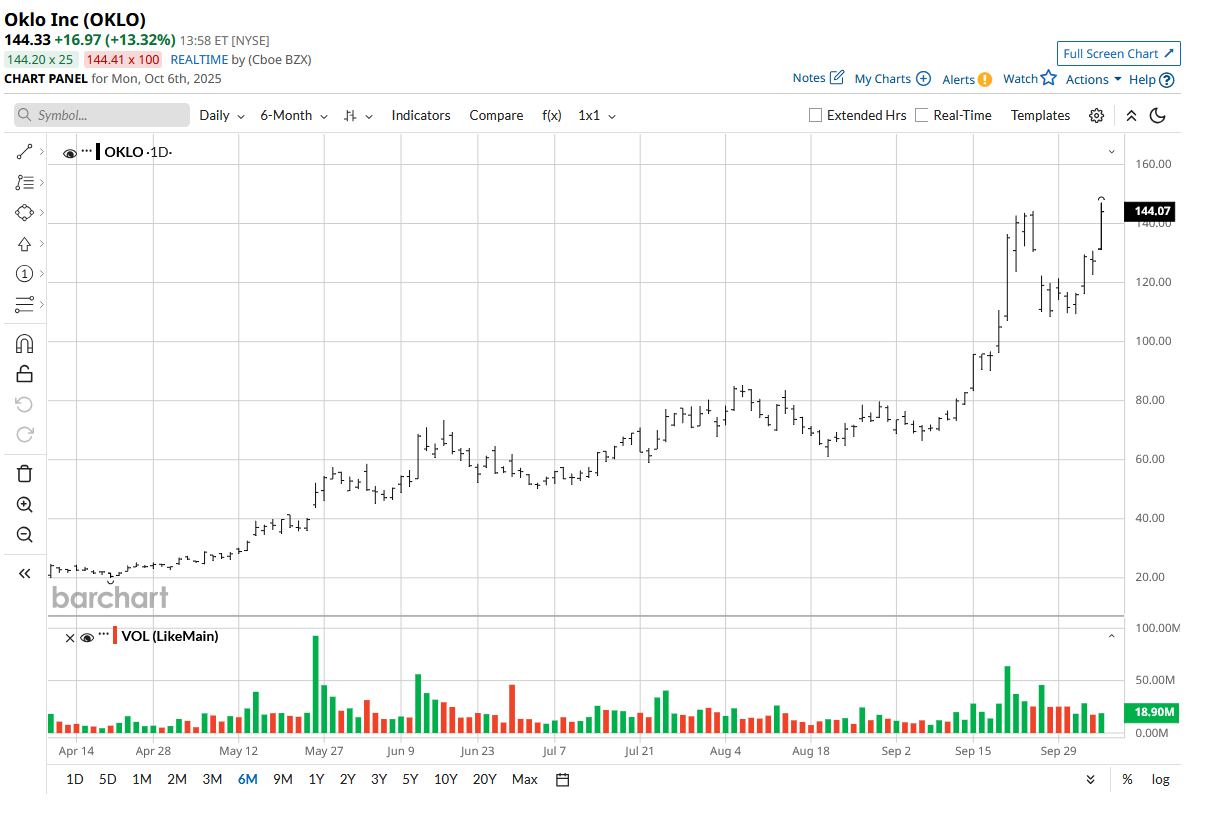Click the 144.07 current price label
The image size is (1211, 813).
click(1151, 212)
